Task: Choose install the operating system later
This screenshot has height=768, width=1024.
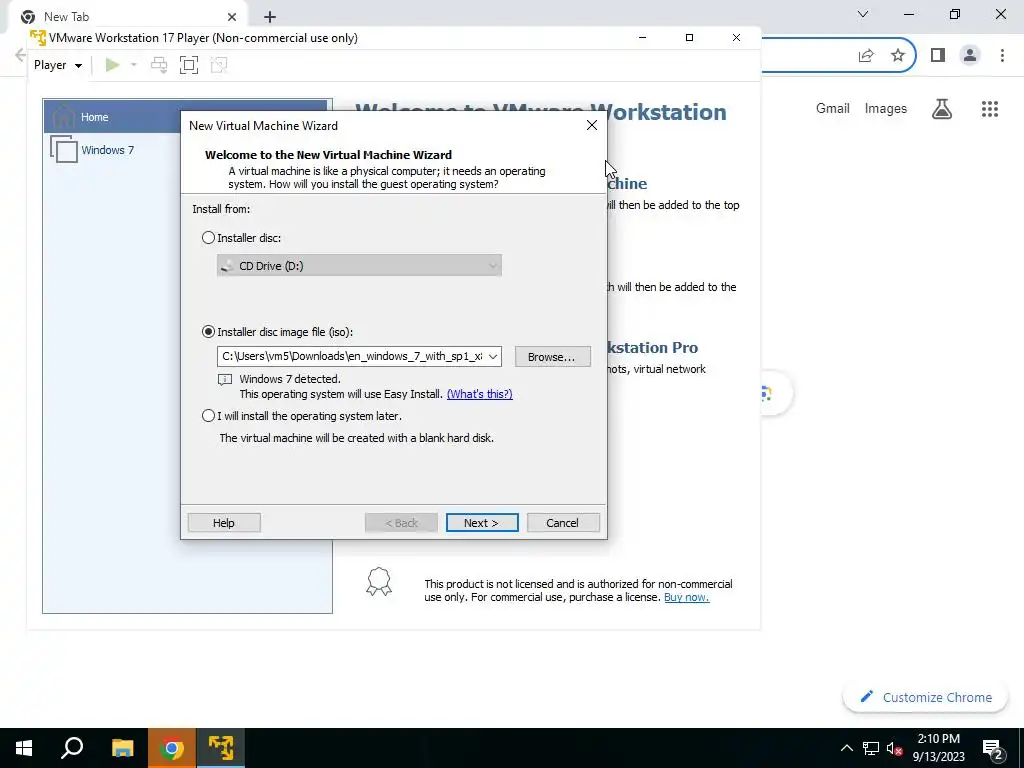Action: point(208,415)
